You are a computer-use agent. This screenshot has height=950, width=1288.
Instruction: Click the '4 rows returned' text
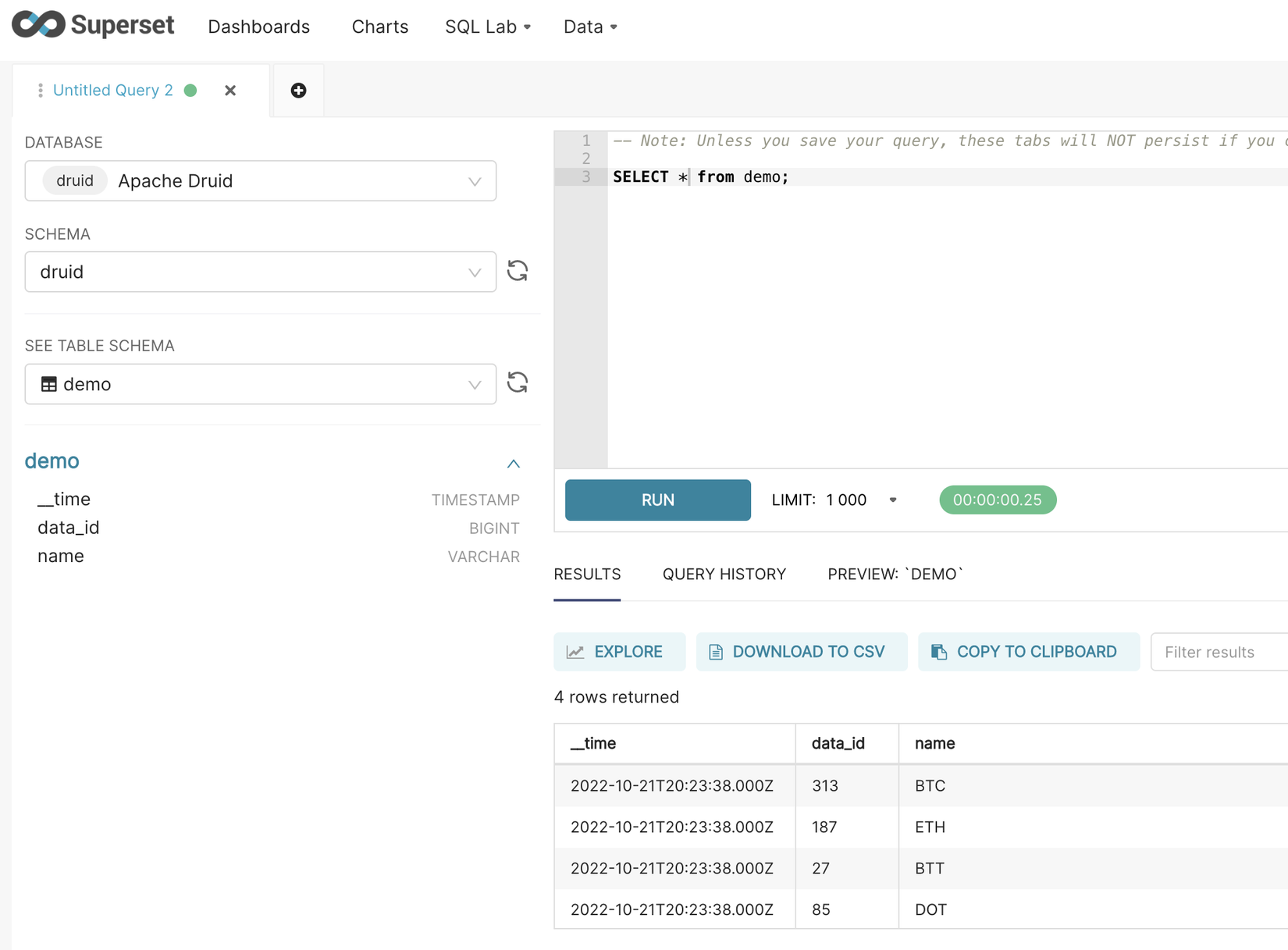(617, 697)
